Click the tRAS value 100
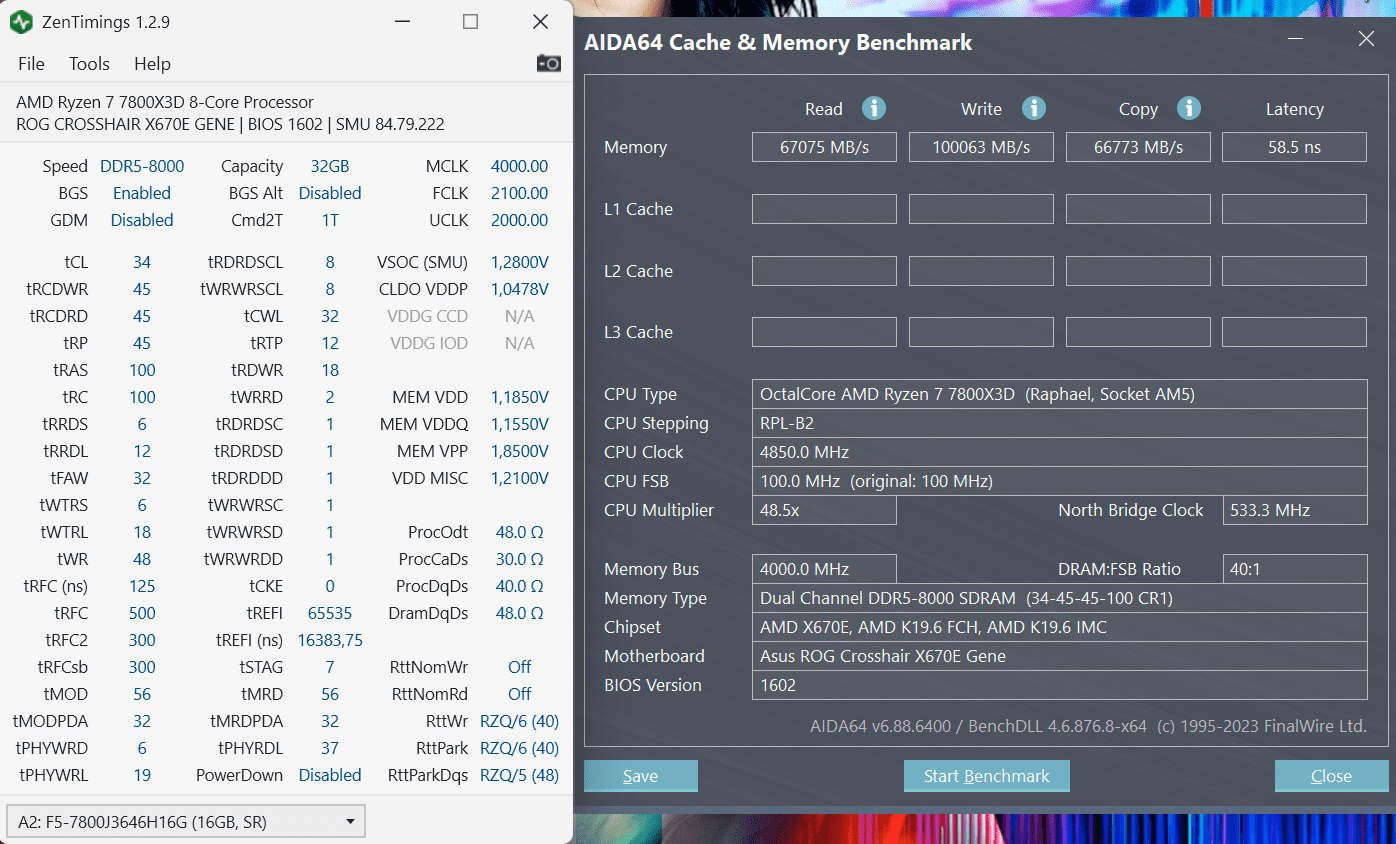This screenshot has height=844, width=1396. (x=142, y=370)
